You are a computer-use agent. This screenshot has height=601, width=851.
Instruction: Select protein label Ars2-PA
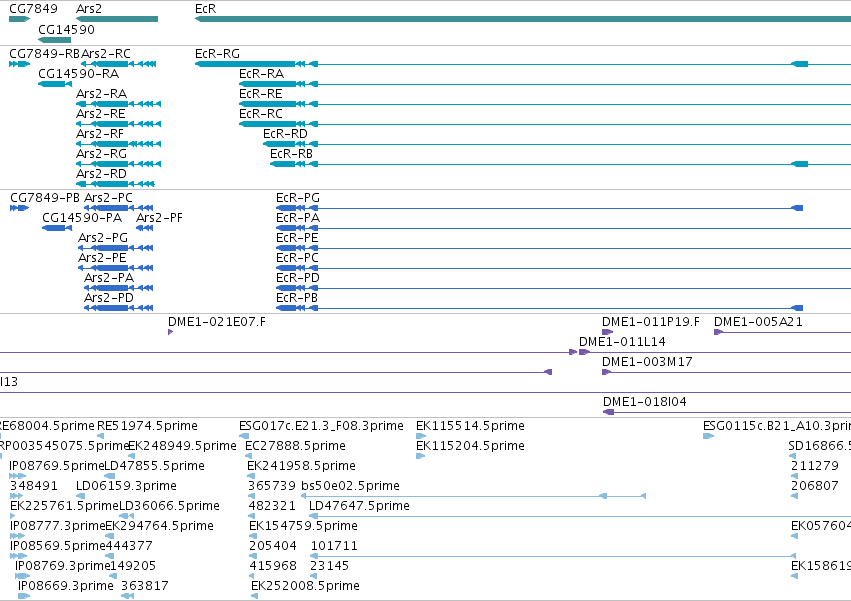tap(109, 279)
